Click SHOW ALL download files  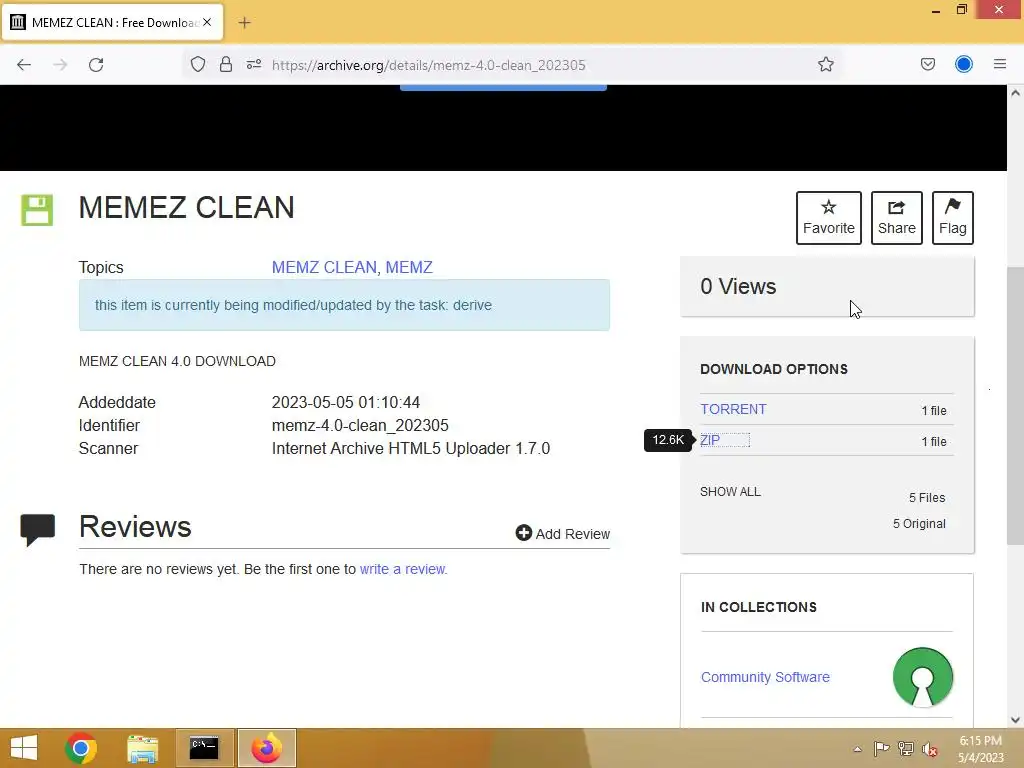pyautogui.click(x=730, y=492)
